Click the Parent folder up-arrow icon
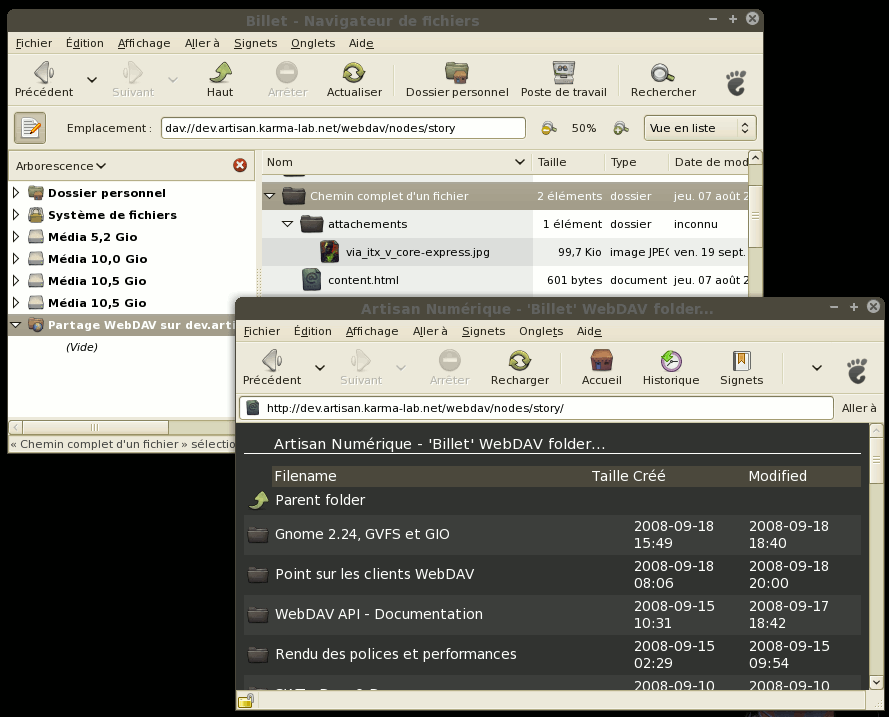This screenshot has width=889, height=717. coord(259,500)
